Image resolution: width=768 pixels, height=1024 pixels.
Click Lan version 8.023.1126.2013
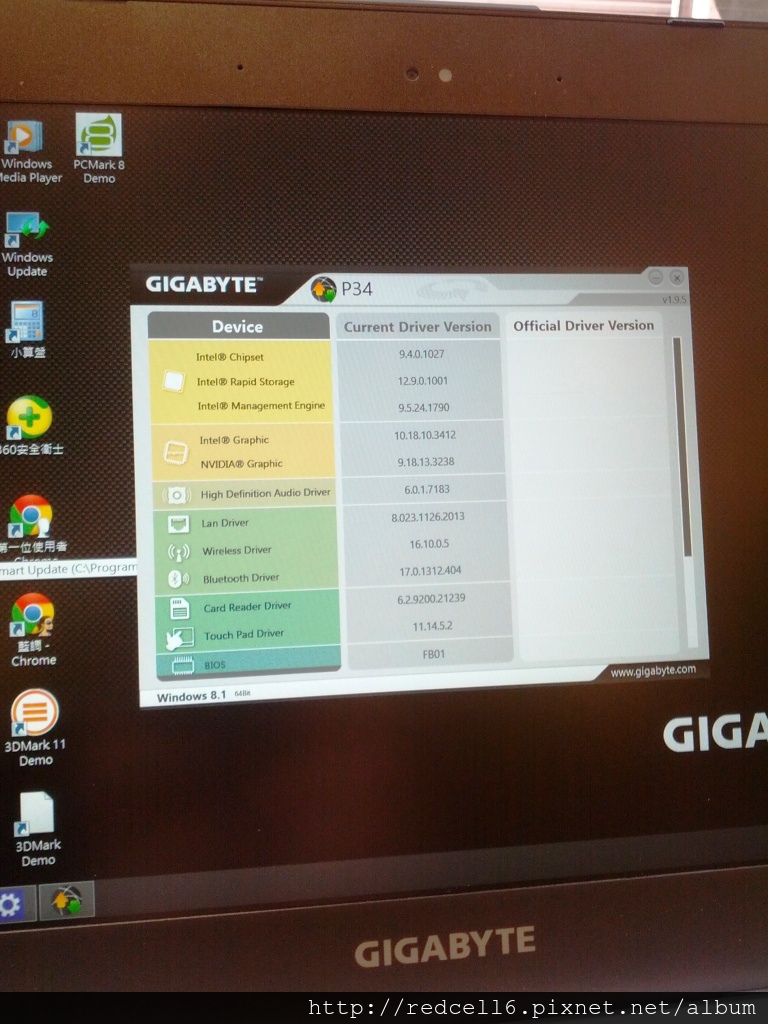coord(428,517)
